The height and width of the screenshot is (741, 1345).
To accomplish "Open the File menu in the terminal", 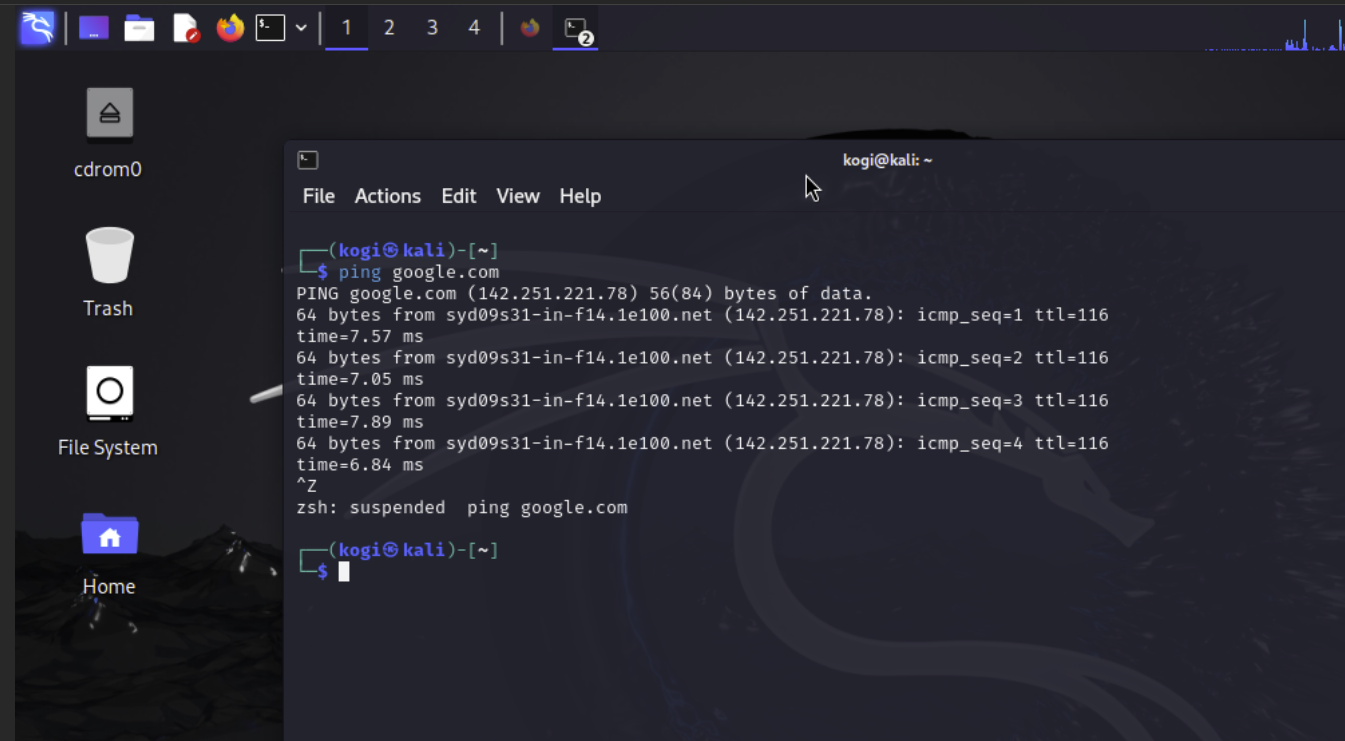I will 318,196.
